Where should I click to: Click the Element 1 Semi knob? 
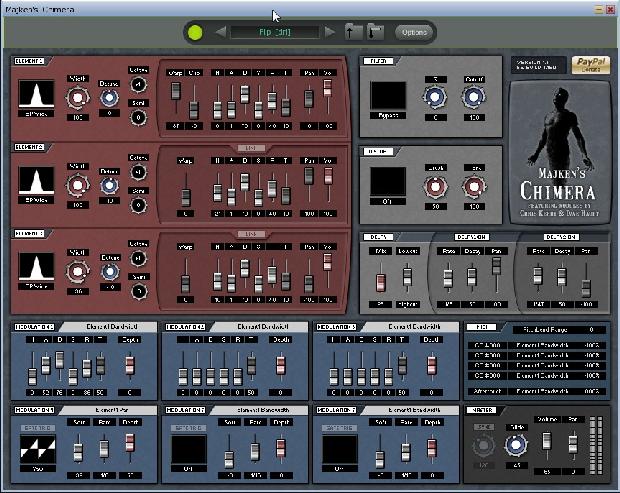138,117
